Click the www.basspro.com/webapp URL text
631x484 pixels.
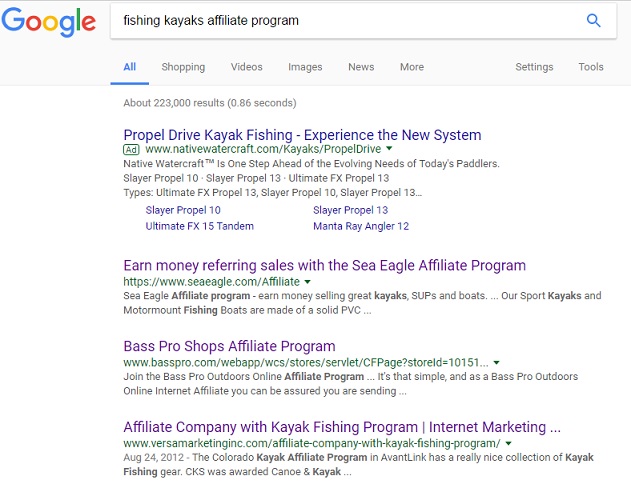coord(306,362)
